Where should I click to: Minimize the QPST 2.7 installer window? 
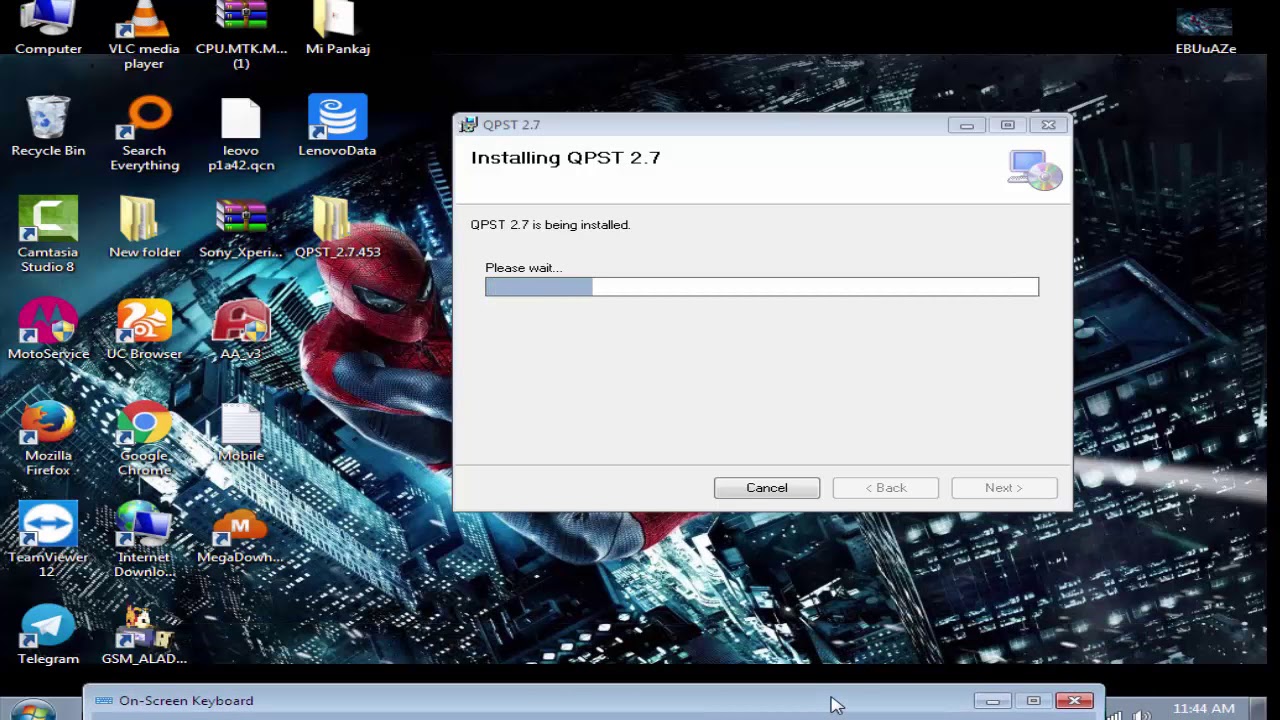(x=966, y=125)
